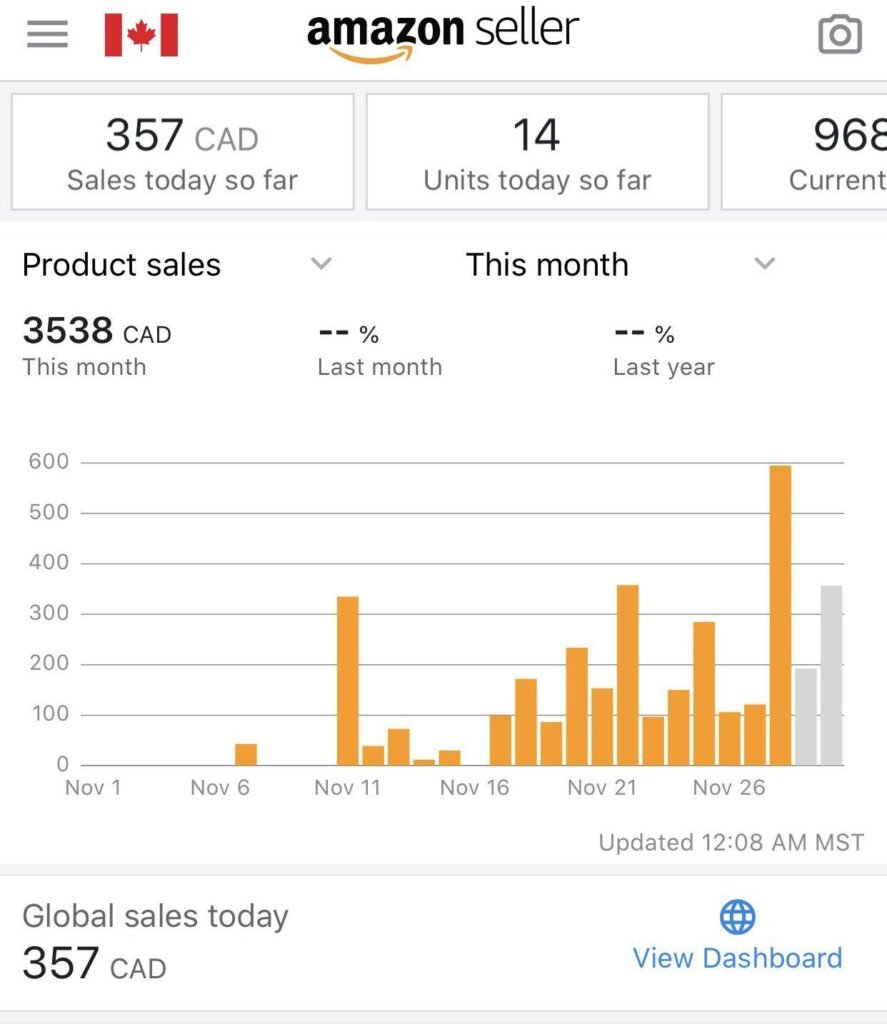Tap the Amazon Seller logo
The height and width of the screenshot is (1024, 887).
pyautogui.click(x=442, y=36)
